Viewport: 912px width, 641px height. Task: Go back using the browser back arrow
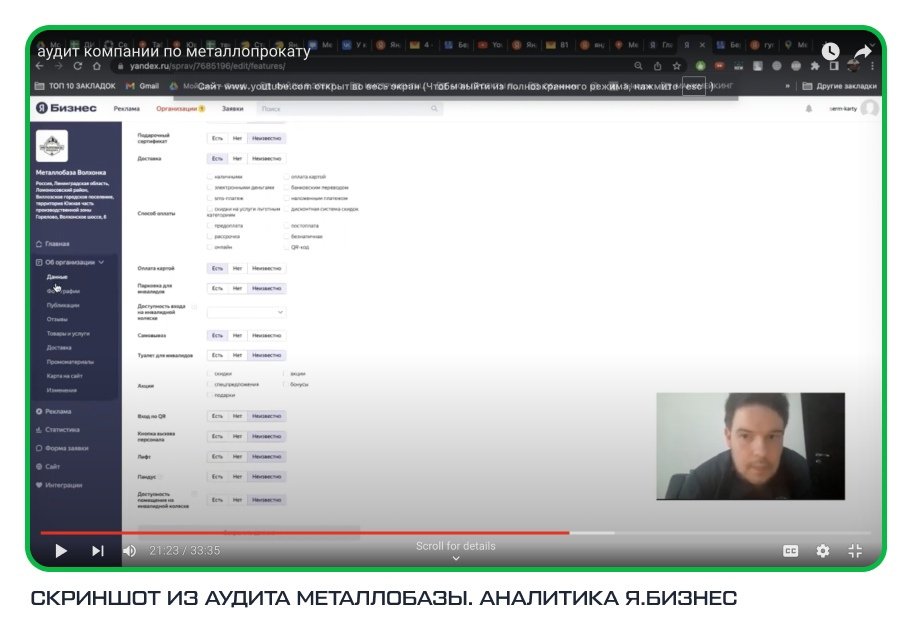[40, 66]
